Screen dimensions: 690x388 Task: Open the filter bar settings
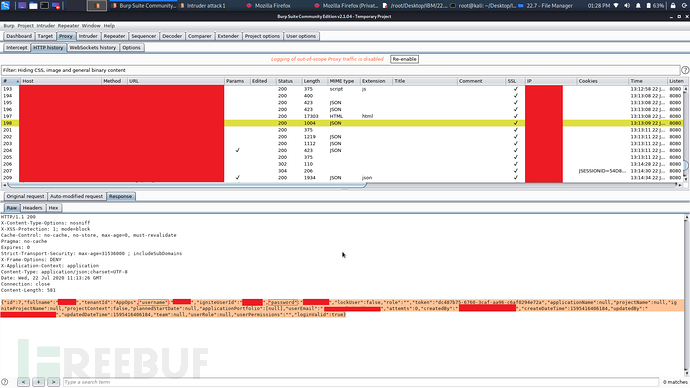(x=340, y=70)
